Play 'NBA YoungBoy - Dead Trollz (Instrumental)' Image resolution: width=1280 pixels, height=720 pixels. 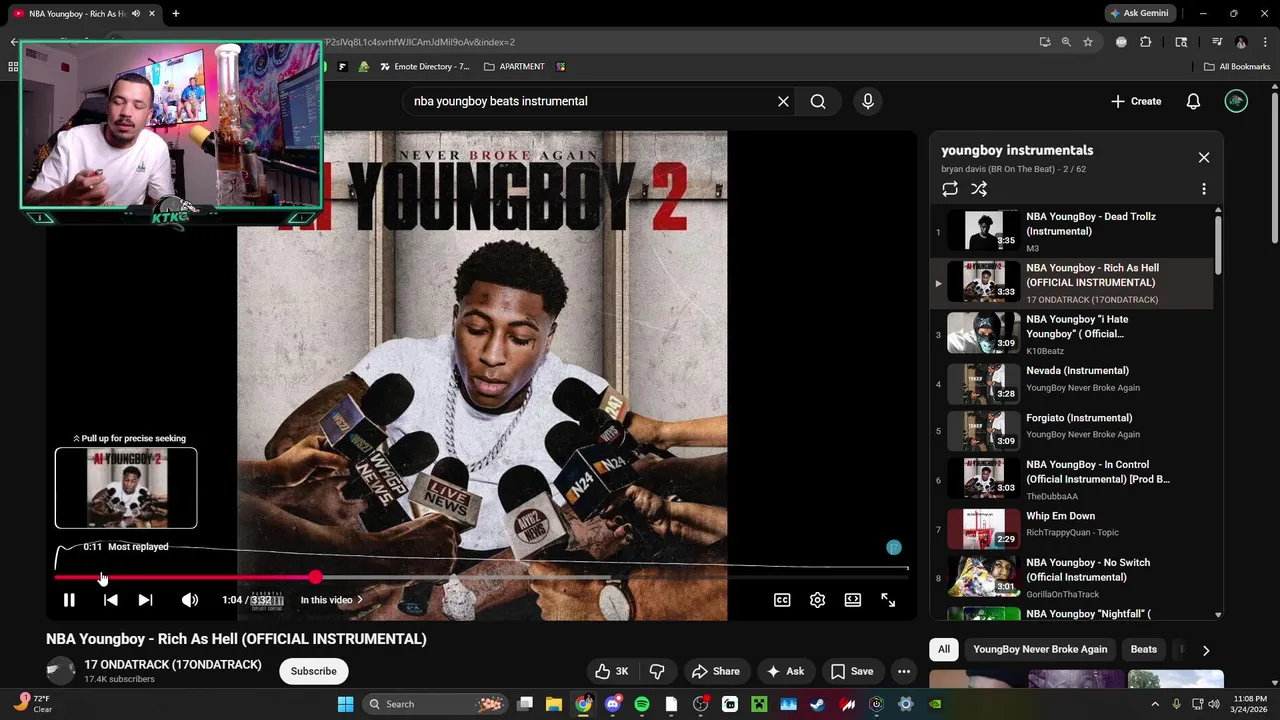(1073, 232)
